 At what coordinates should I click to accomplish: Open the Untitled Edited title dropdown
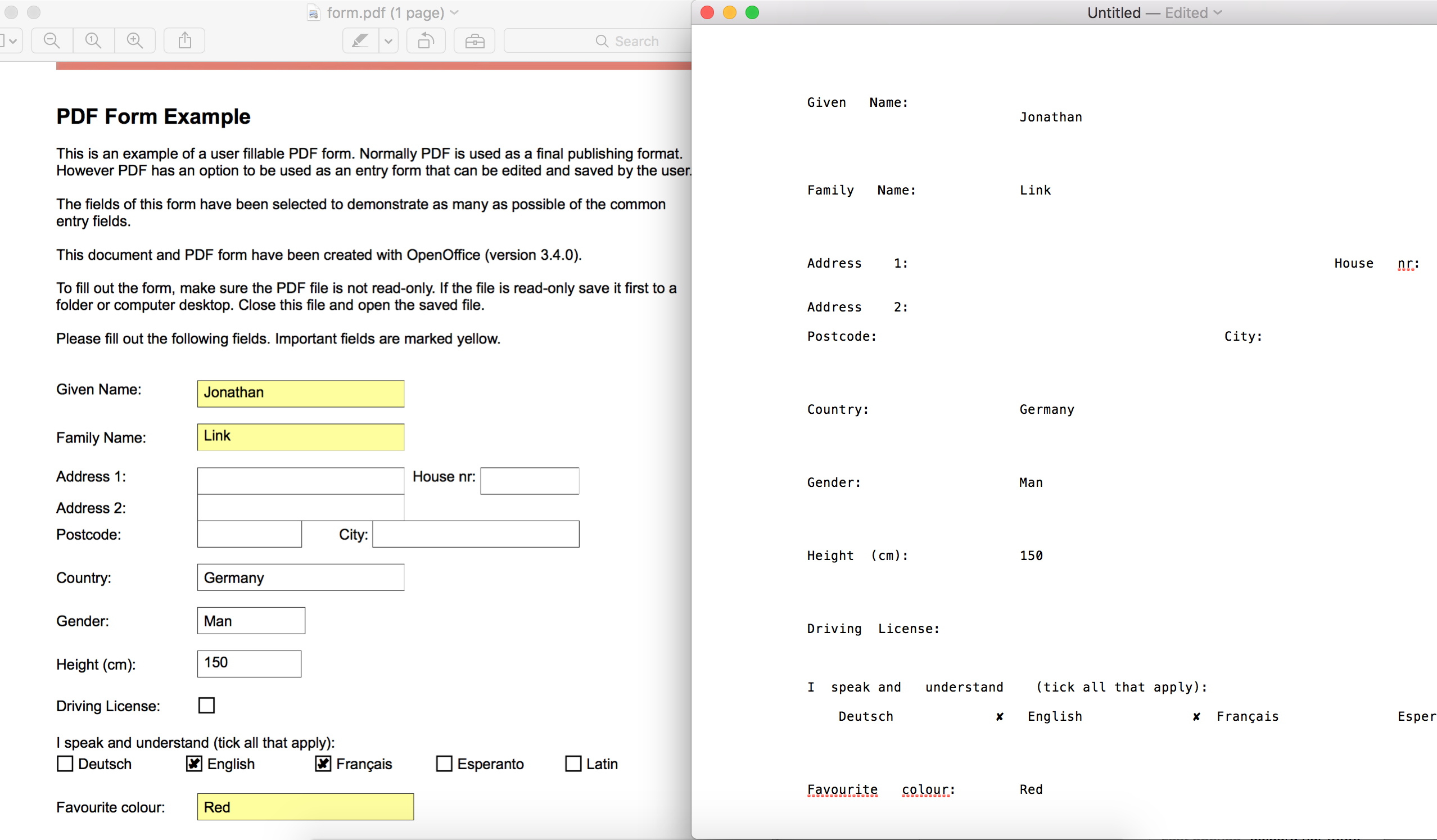pos(1218,12)
